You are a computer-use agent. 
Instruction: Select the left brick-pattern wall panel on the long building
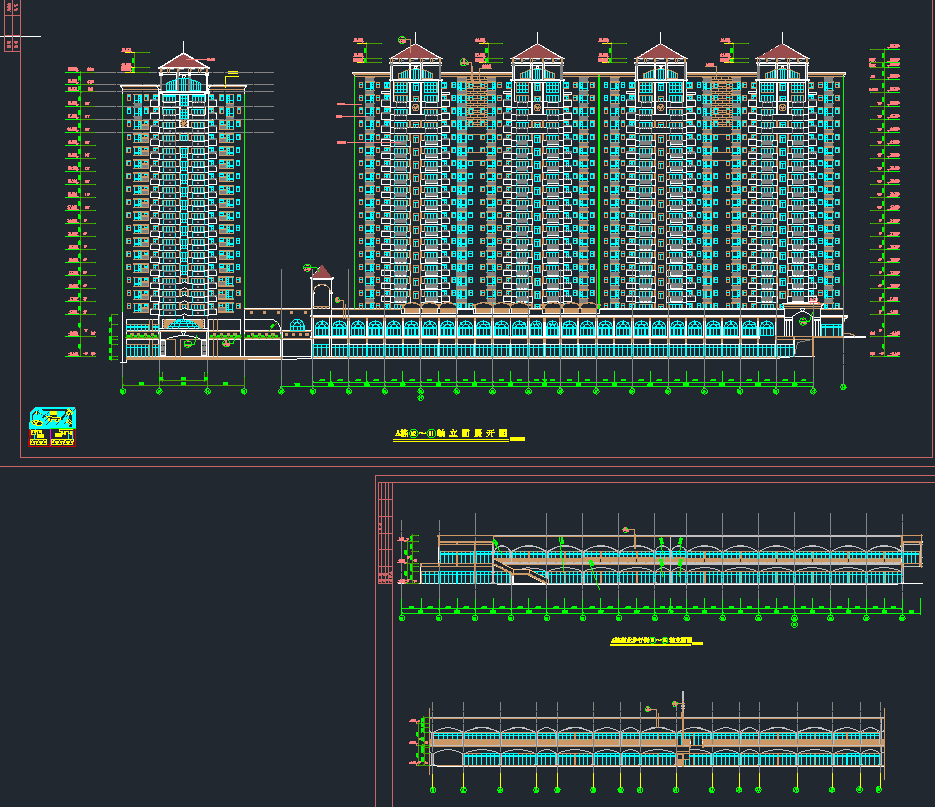477,100
